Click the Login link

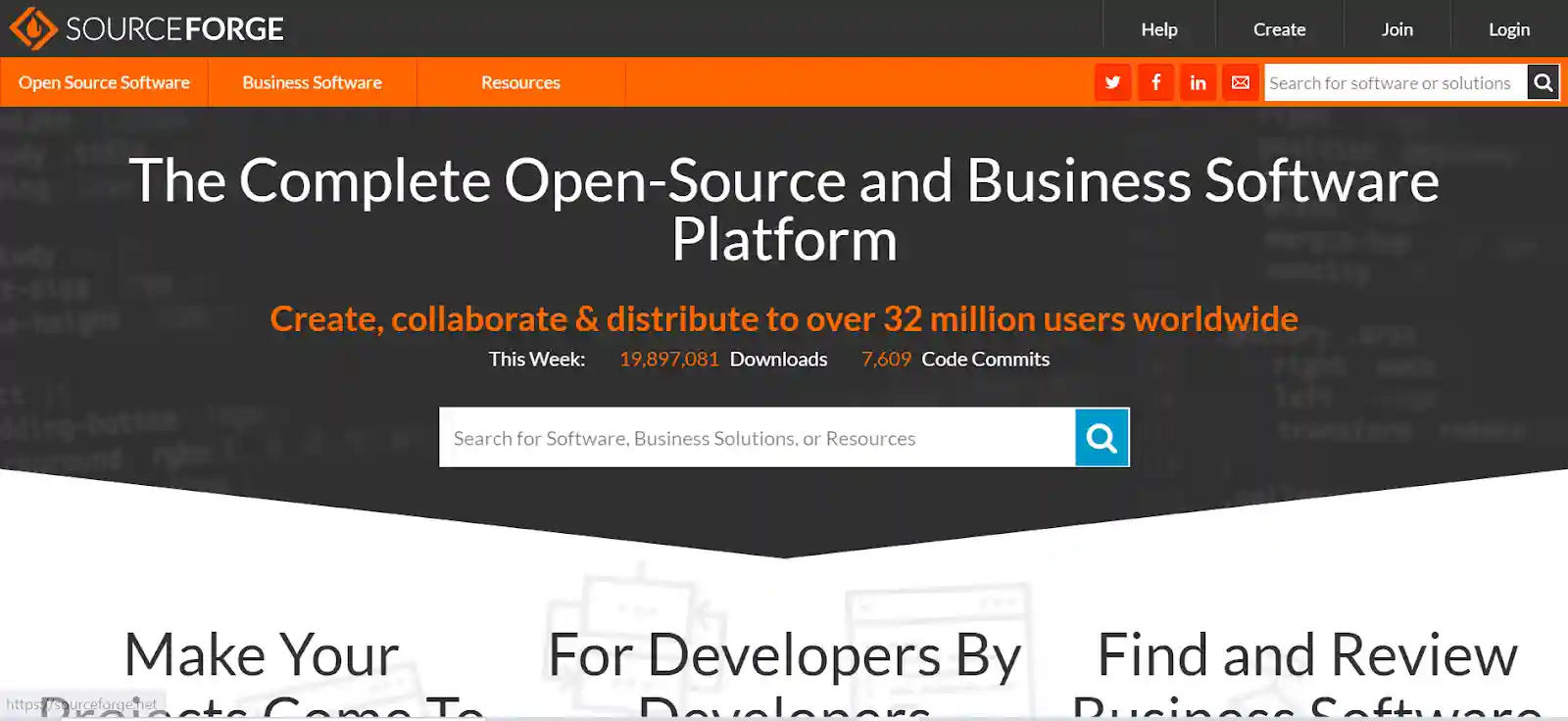click(1509, 29)
